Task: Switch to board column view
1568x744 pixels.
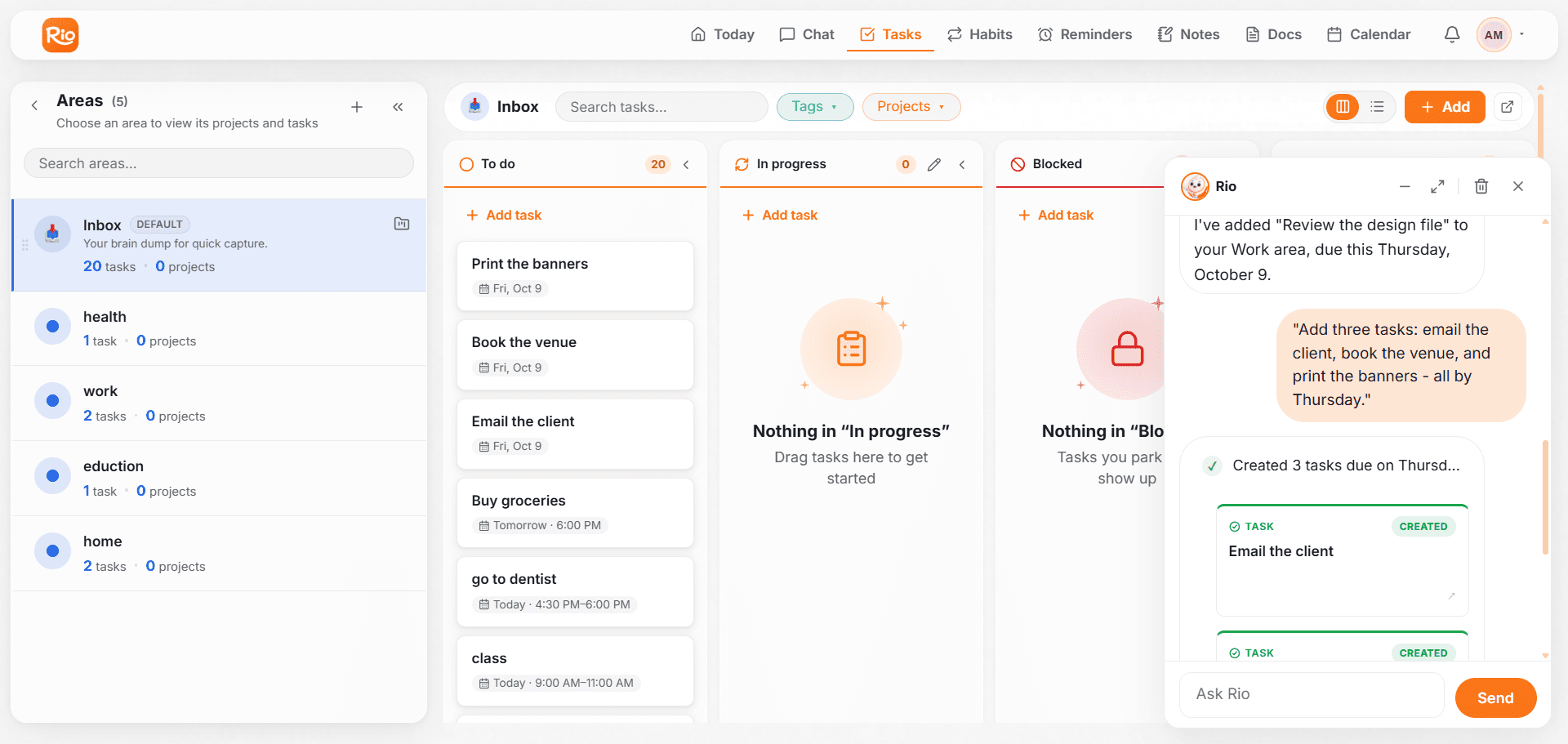Action: (1343, 107)
